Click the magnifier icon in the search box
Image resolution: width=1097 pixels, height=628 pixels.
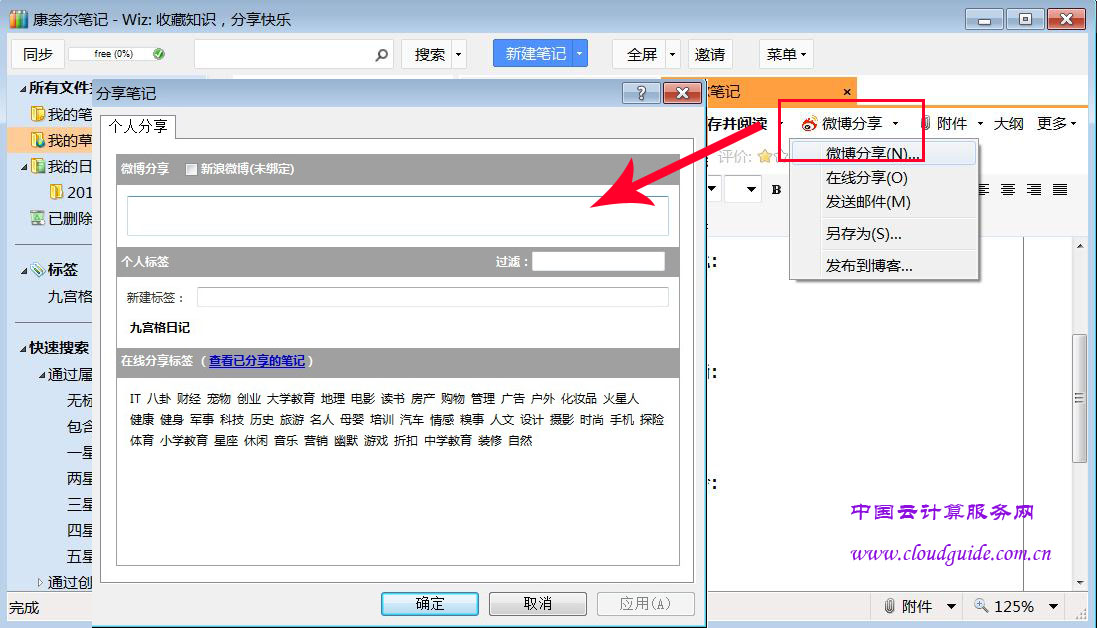click(381, 55)
